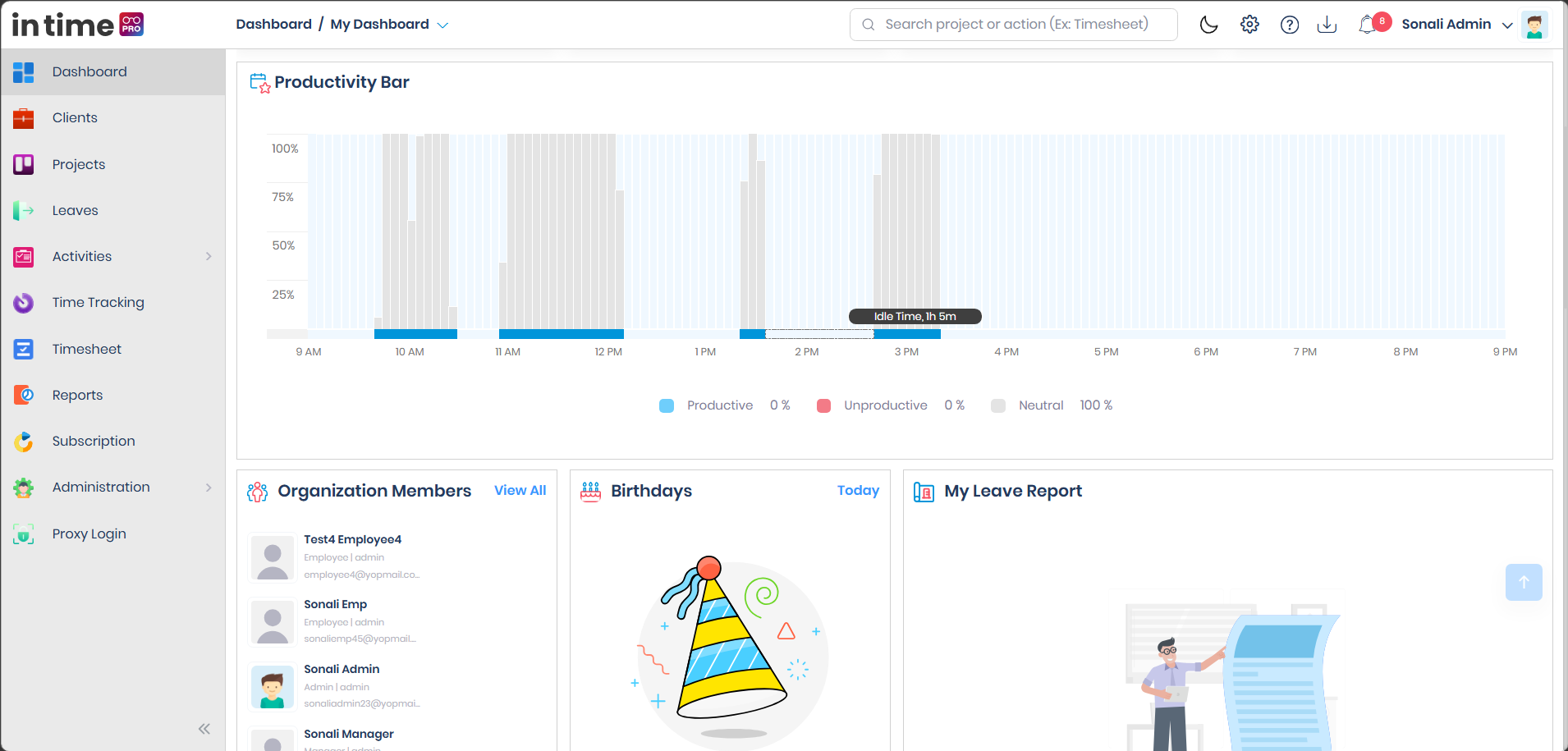
Task: Go to Projects in the sidebar
Action: click(113, 164)
